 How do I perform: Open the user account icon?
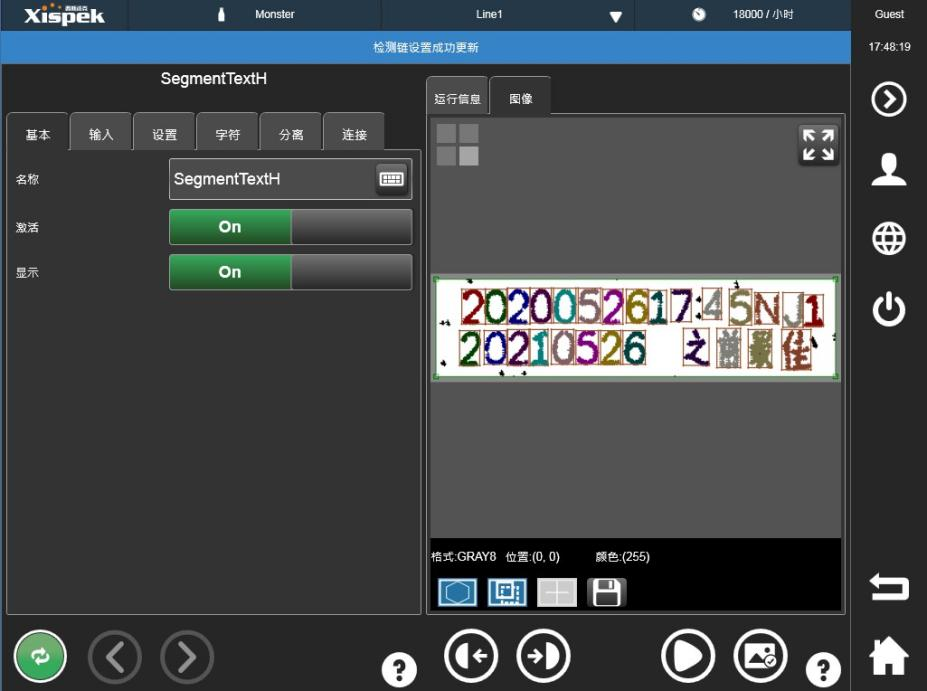pos(889,169)
